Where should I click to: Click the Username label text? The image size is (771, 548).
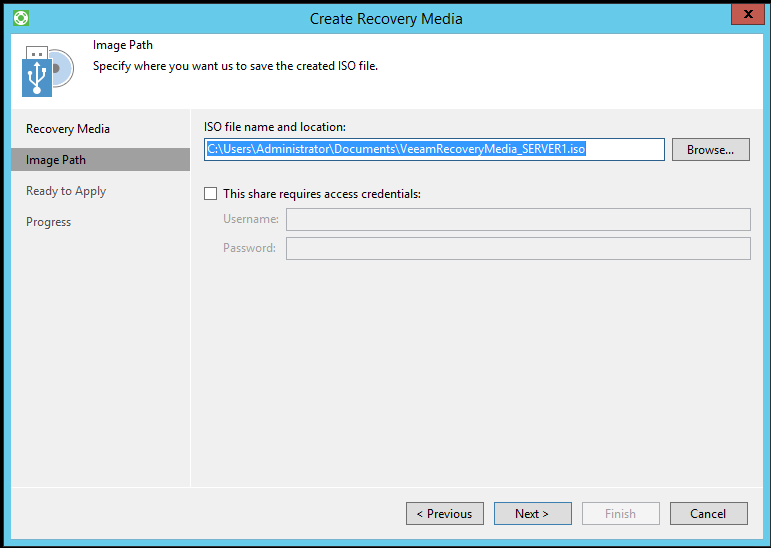[x=250, y=219]
